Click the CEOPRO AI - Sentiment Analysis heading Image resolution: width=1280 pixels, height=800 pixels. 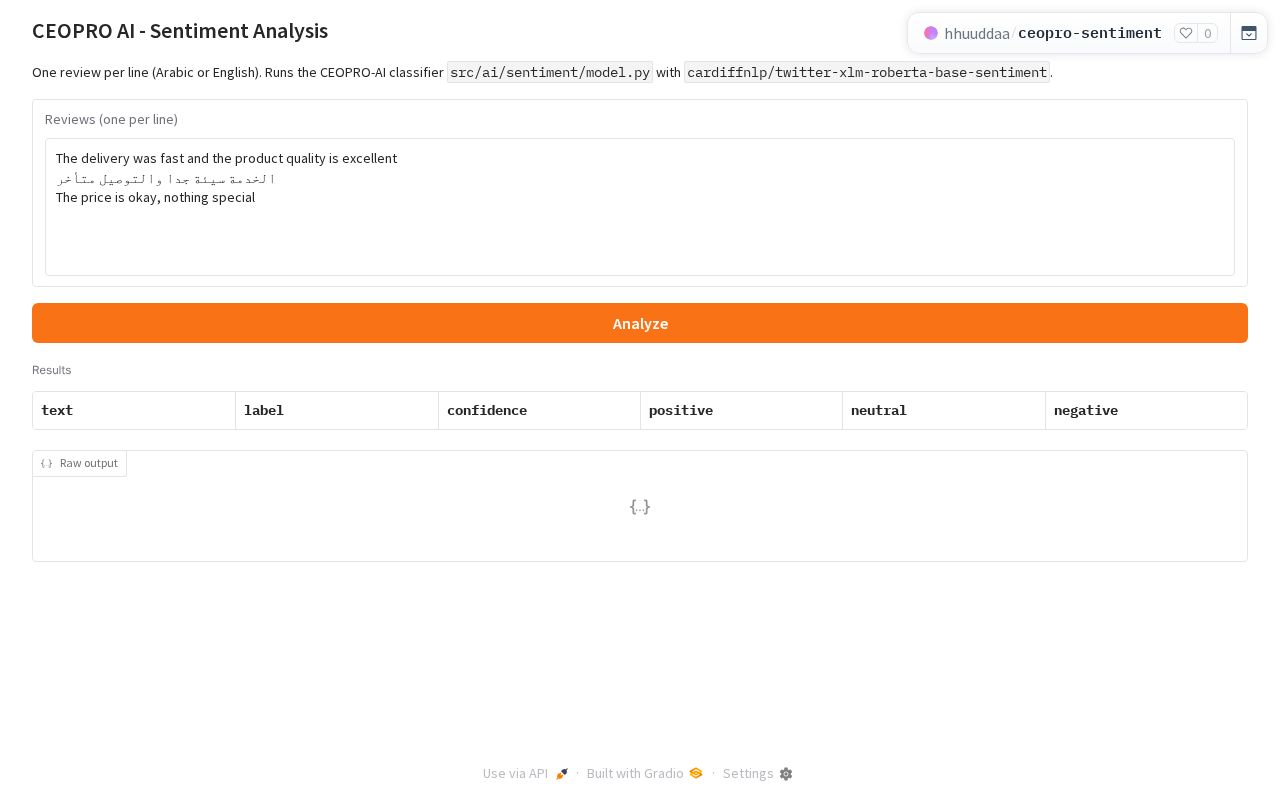pyautogui.click(x=180, y=31)
